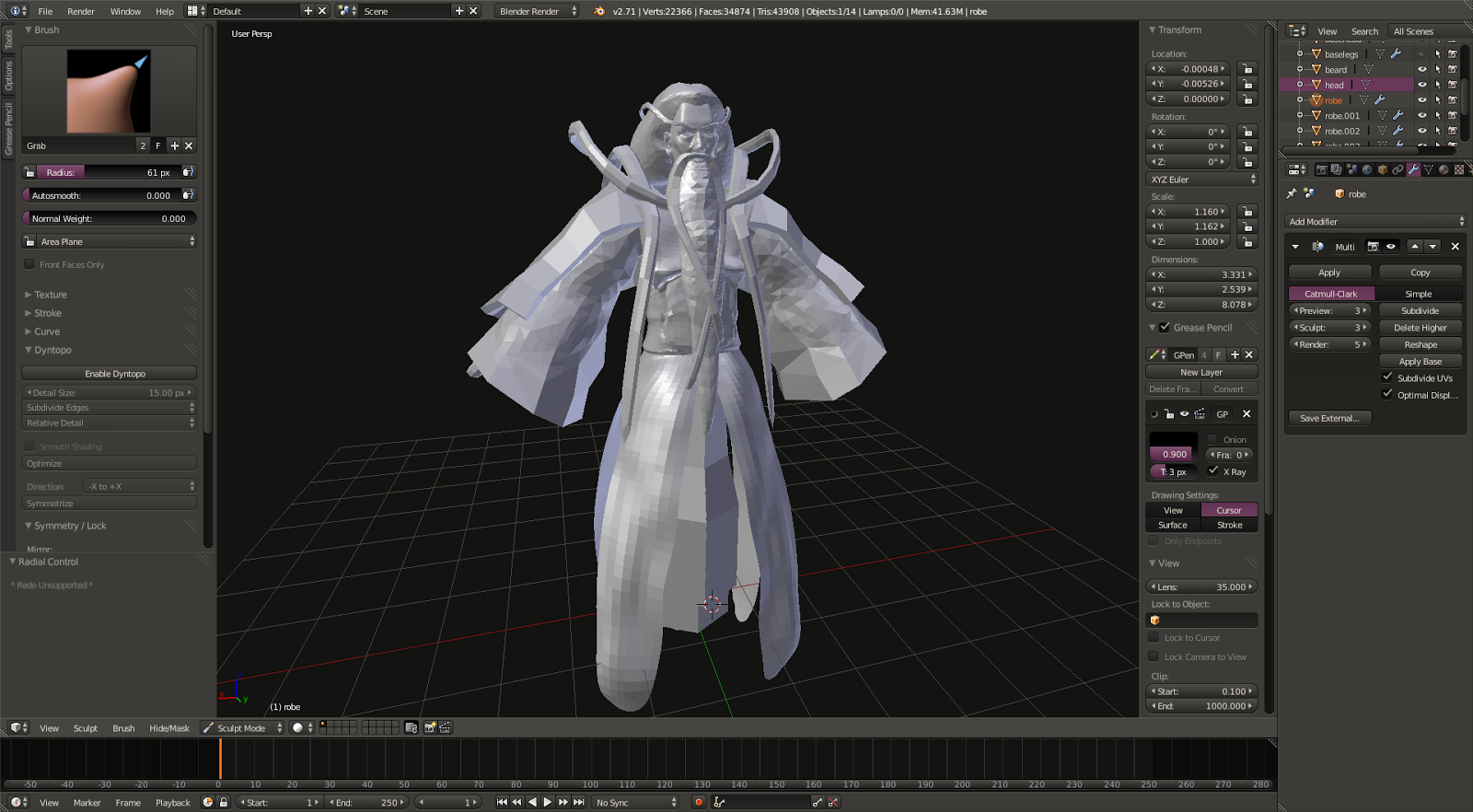
Task: Open the Mesh Data triangle tab
Action: (x=1429, y=169)
